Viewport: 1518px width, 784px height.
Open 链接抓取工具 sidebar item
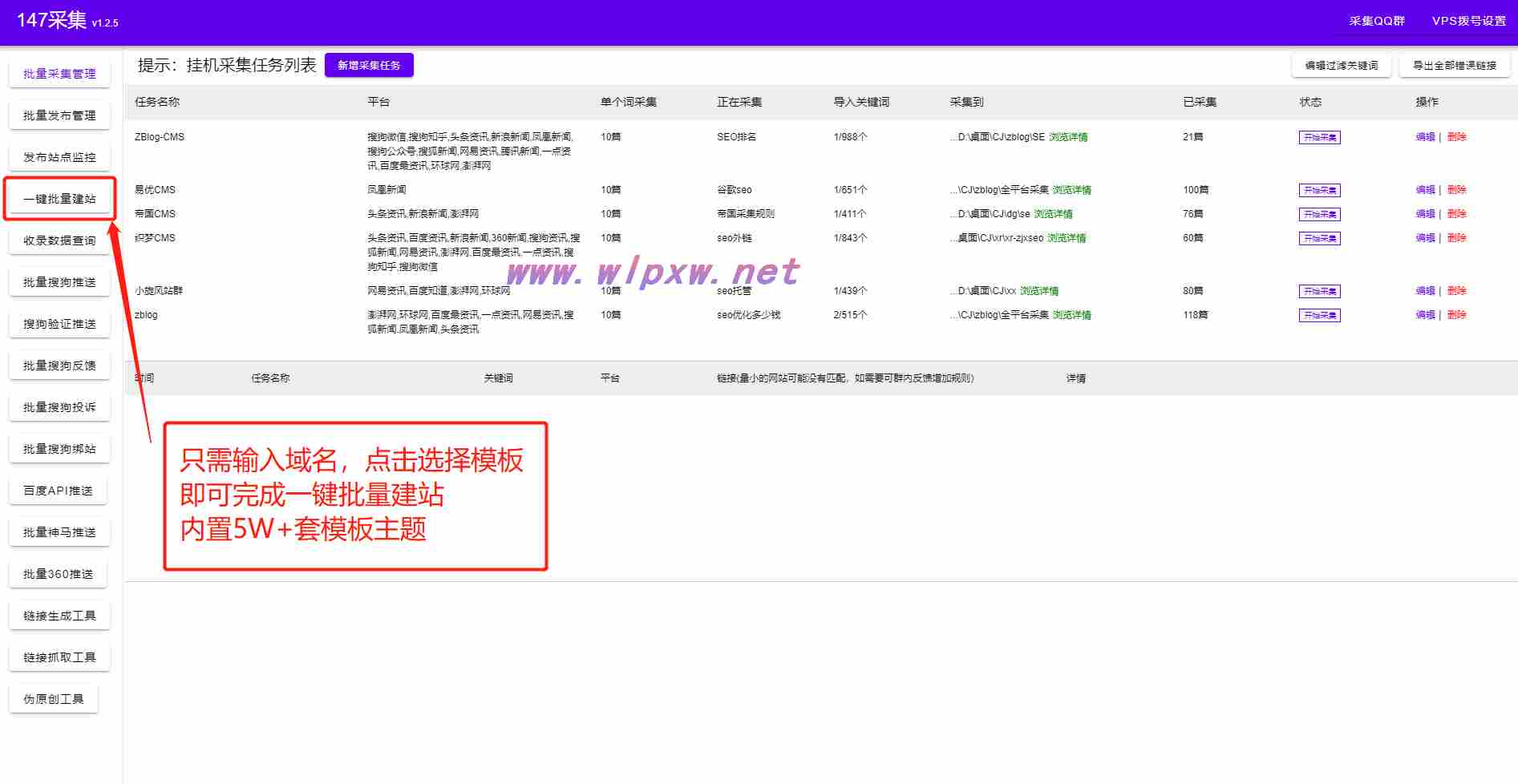tap(59, 657)
